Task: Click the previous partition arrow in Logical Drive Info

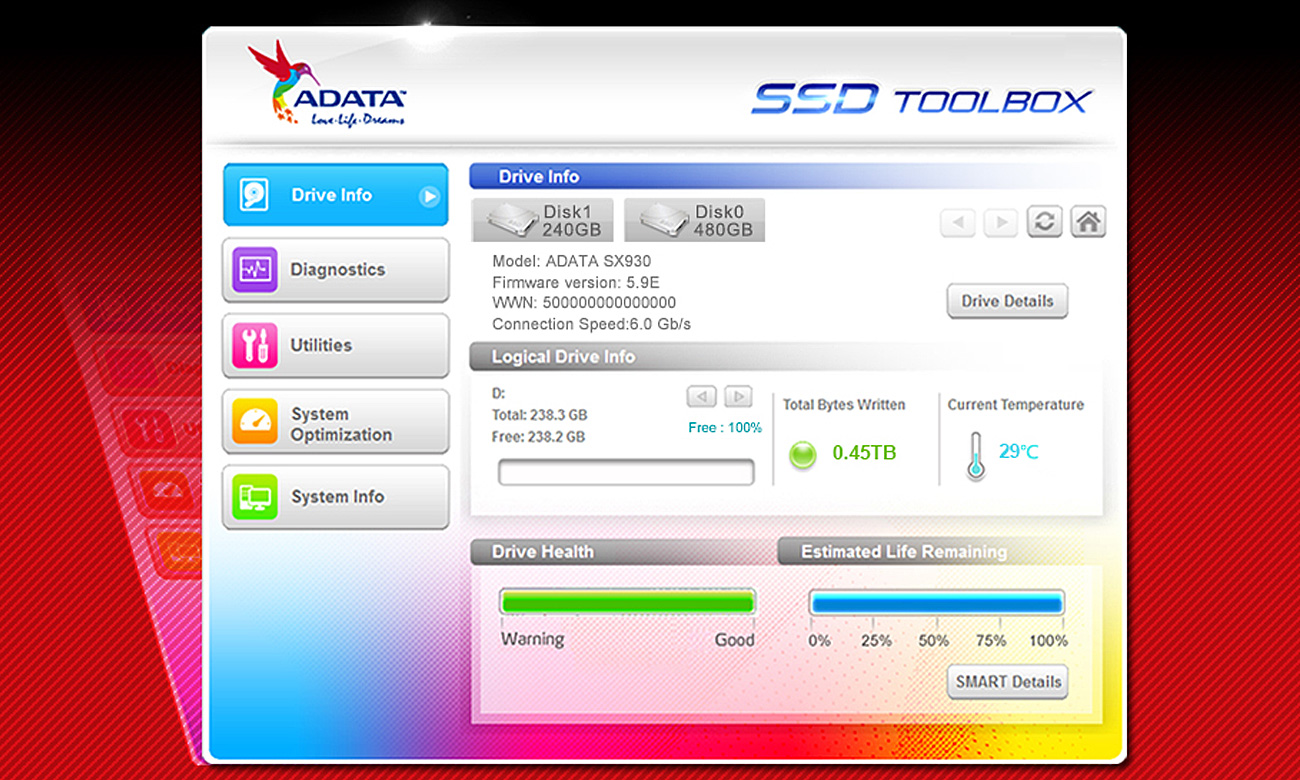Action: pyautogui.click(x=701, y=396)
